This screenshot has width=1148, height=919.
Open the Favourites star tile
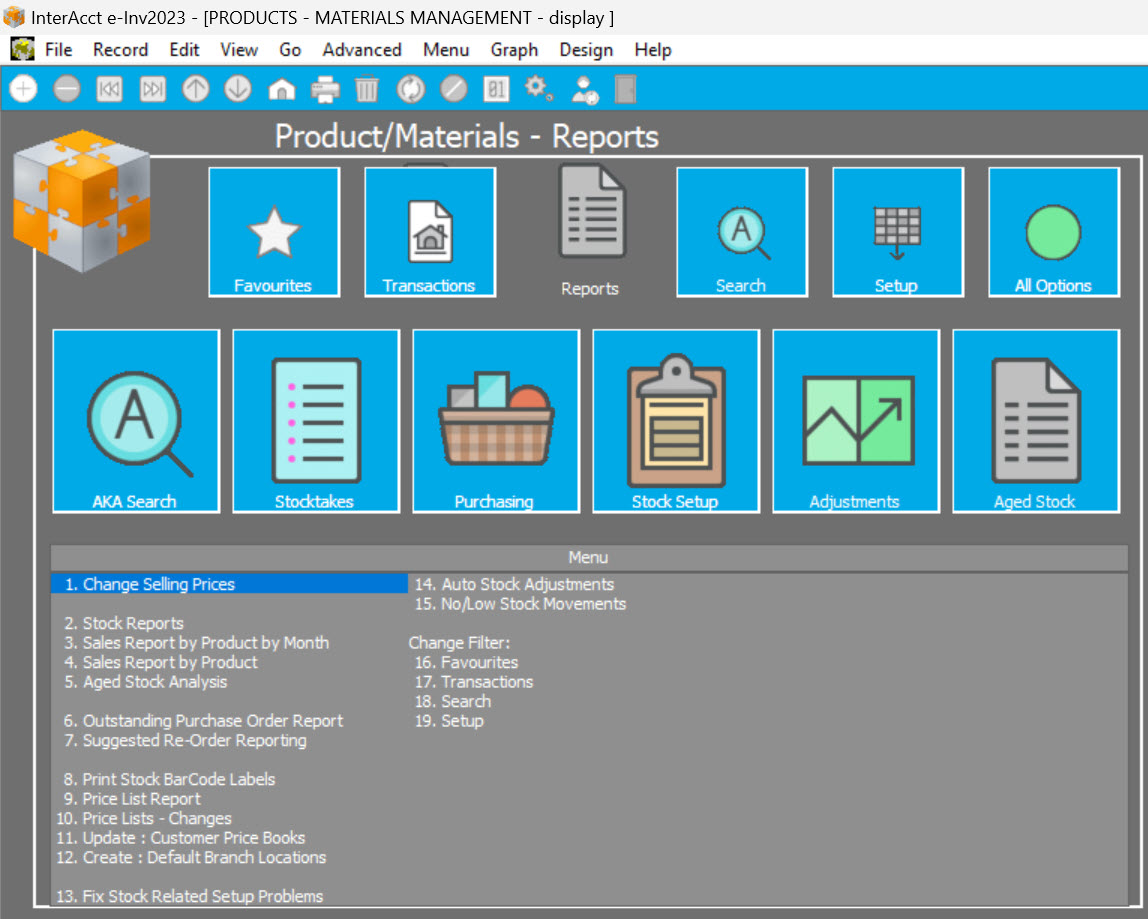tap(274, 232)
